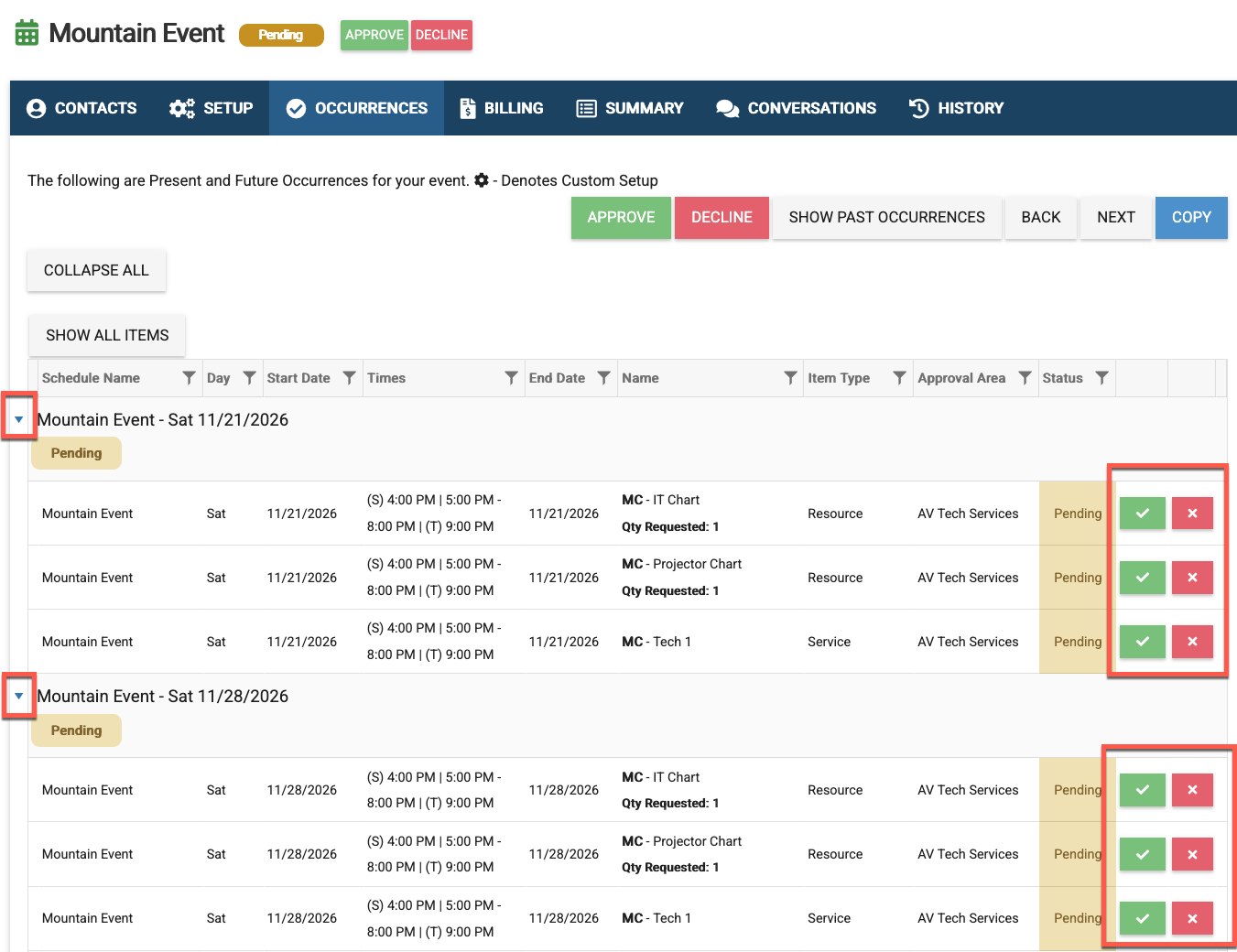Collapse the Mountain Event Sat 11/21/2026 group
This screenshot has height=952, width=1237.
18,419
